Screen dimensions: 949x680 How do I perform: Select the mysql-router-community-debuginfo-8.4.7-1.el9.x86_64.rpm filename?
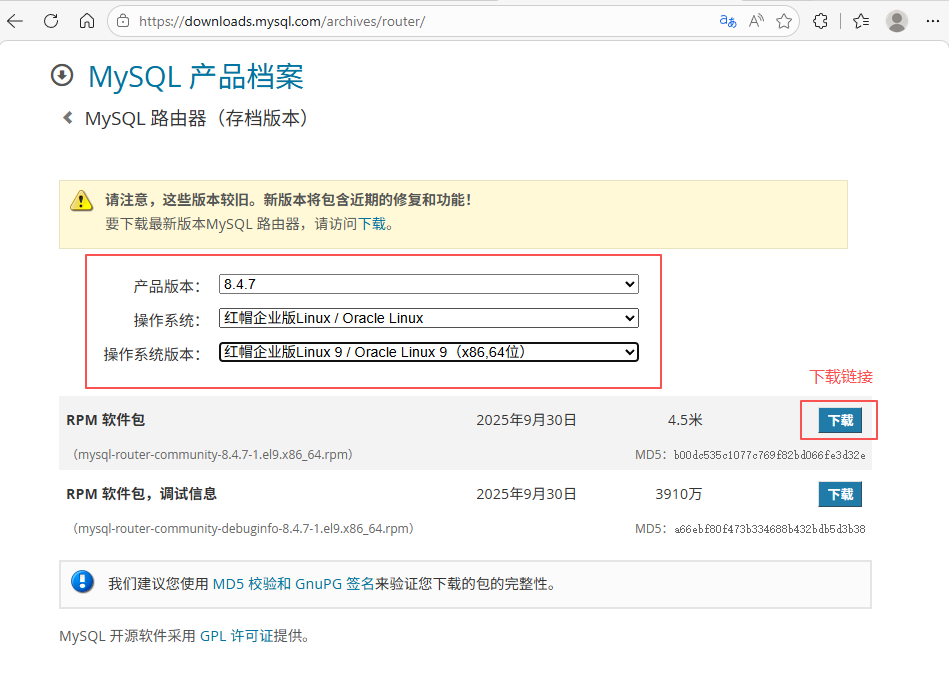pyautogui.click(x=243, y=529)
